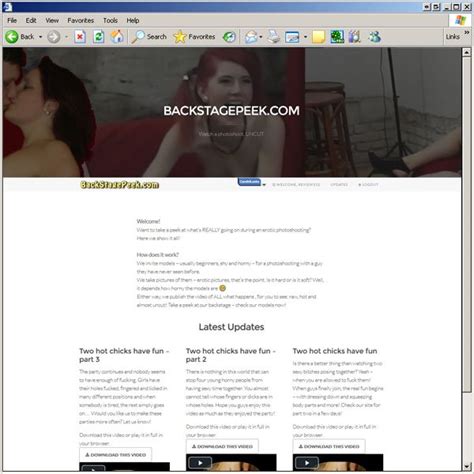Screen dimensions: 474x474
Task: Click the grey Forward arrow button
Action: (x=54, y=37)
